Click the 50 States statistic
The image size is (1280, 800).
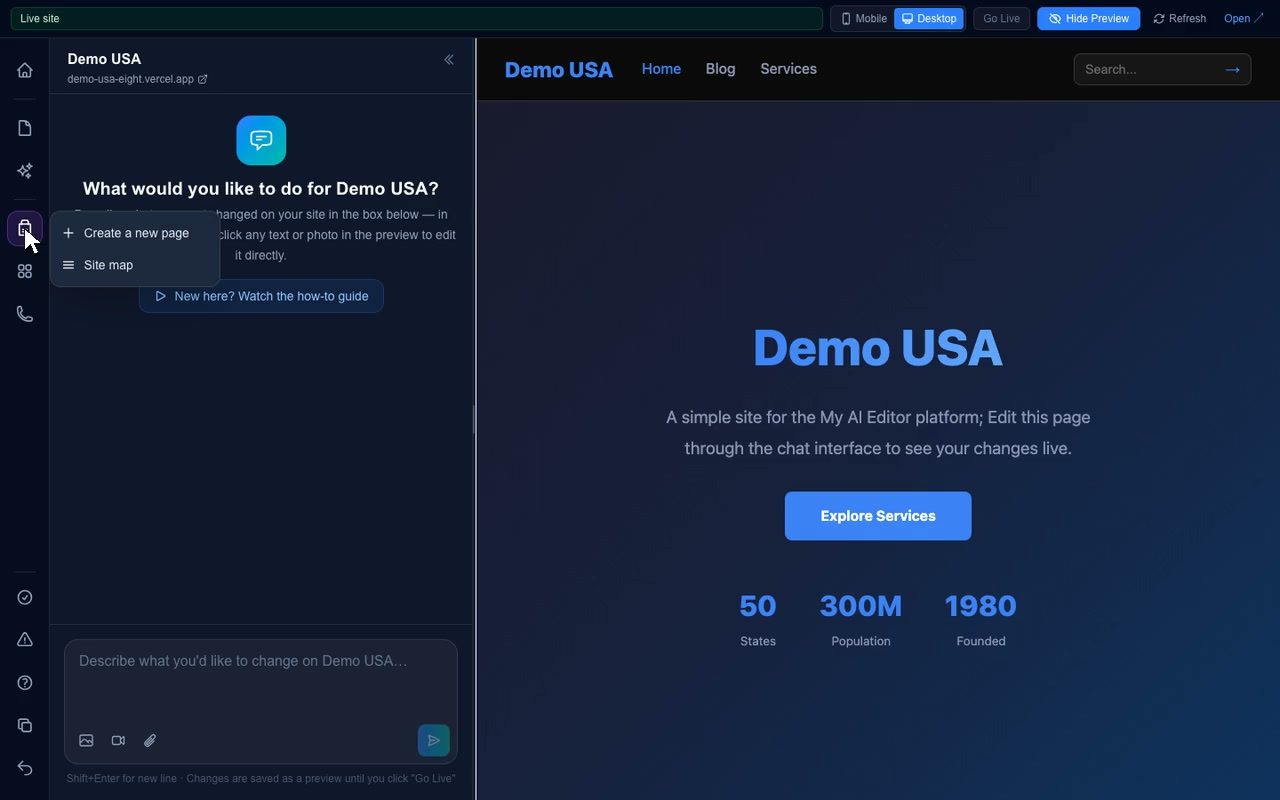[x=758, y=620]
